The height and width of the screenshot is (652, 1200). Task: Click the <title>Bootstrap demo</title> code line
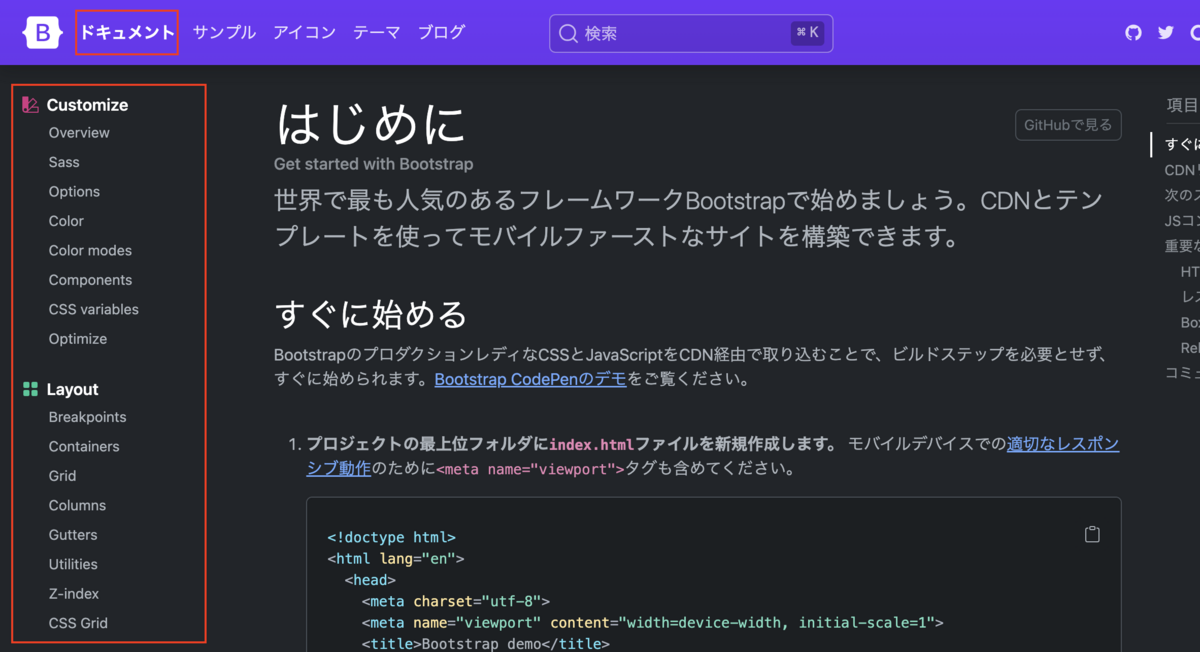(x=485, y=644)
